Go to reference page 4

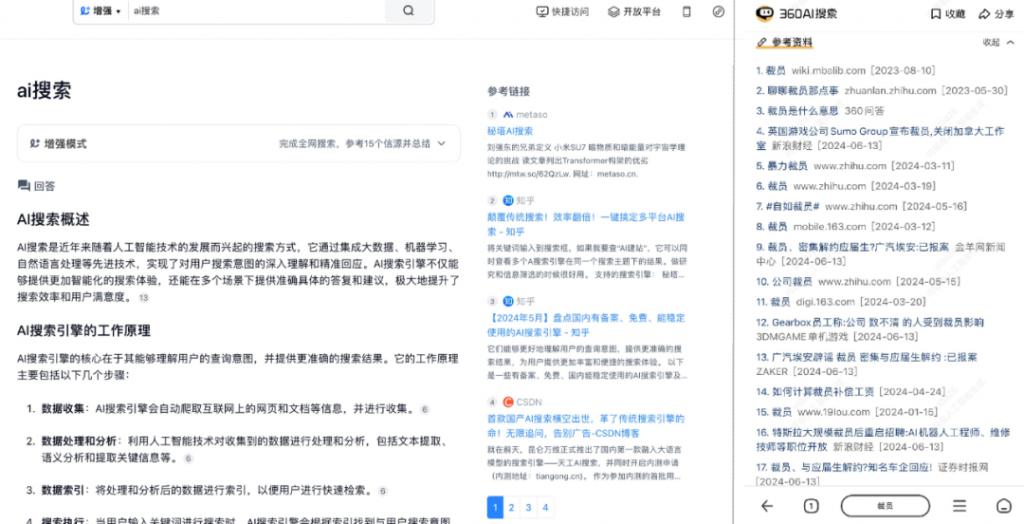[545, 507]
